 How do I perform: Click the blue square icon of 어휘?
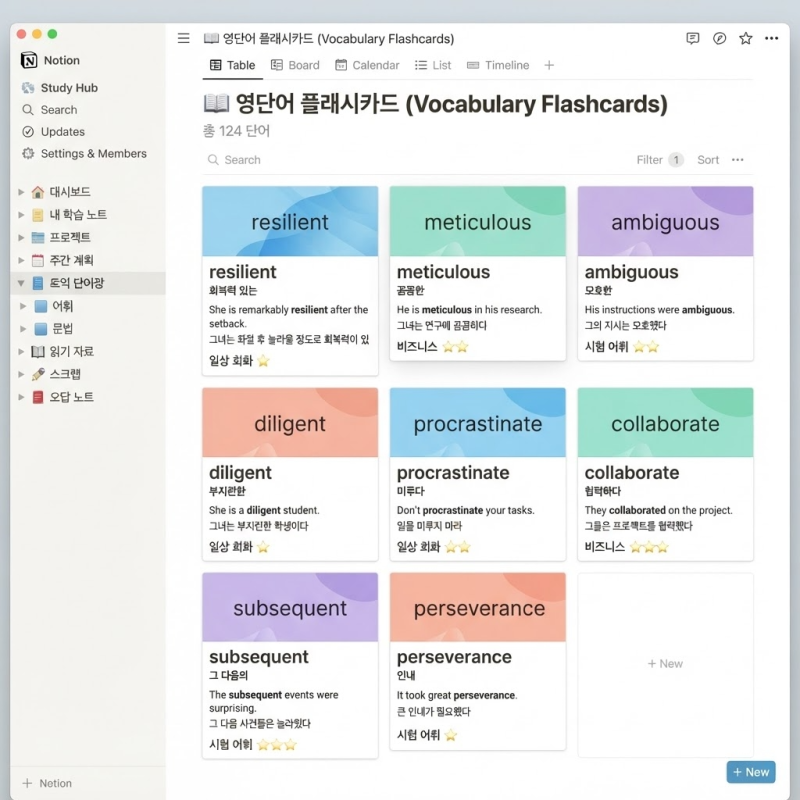(x=41, y=306)
